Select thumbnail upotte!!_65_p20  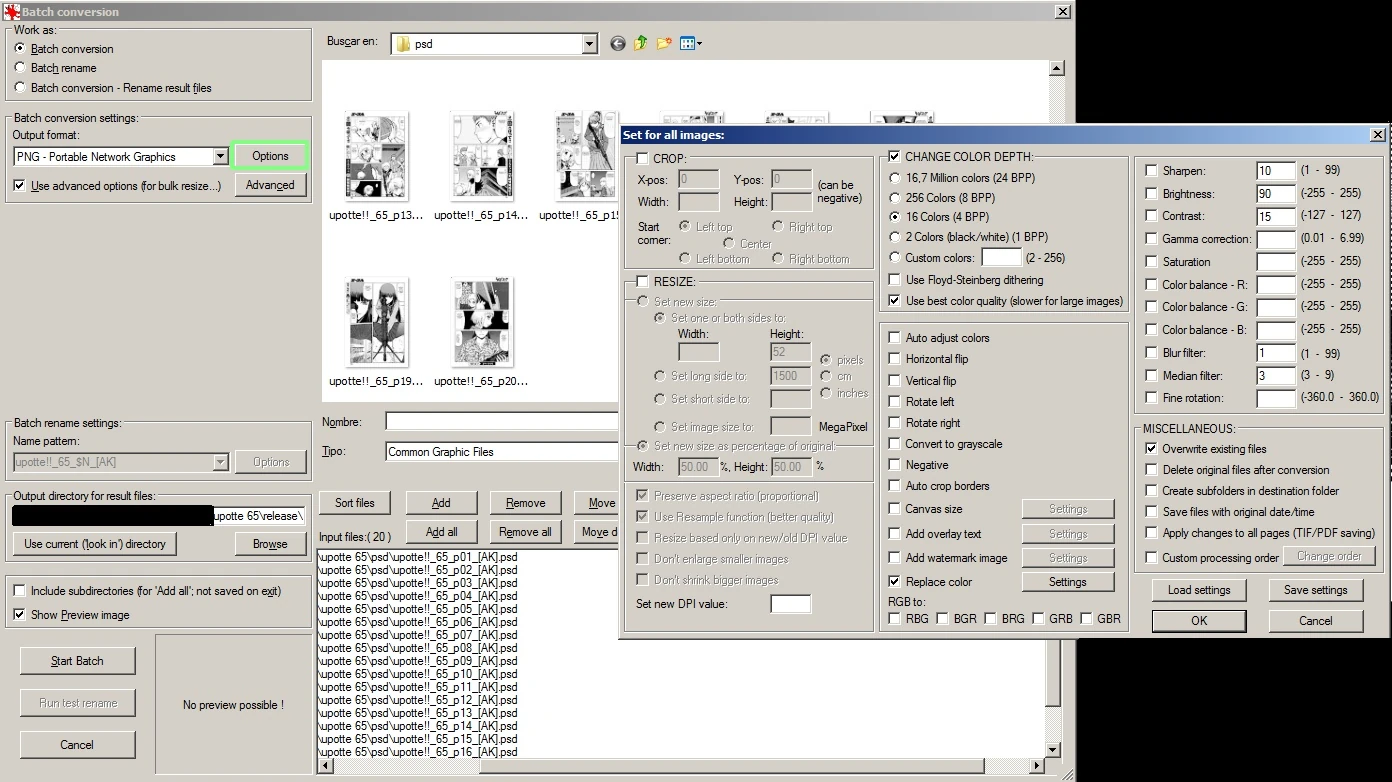coord(481,332)
